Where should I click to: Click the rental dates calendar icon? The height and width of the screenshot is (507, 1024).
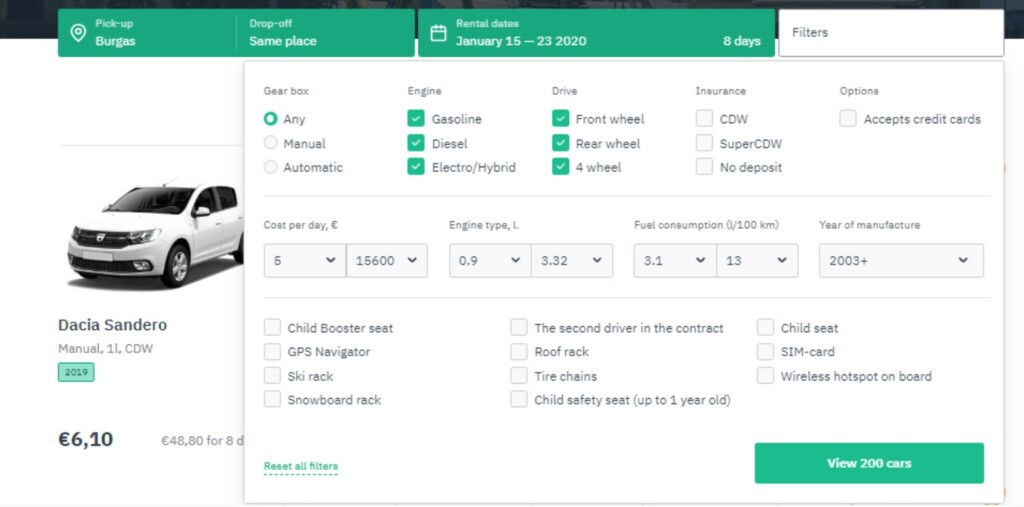coord(438,33)
